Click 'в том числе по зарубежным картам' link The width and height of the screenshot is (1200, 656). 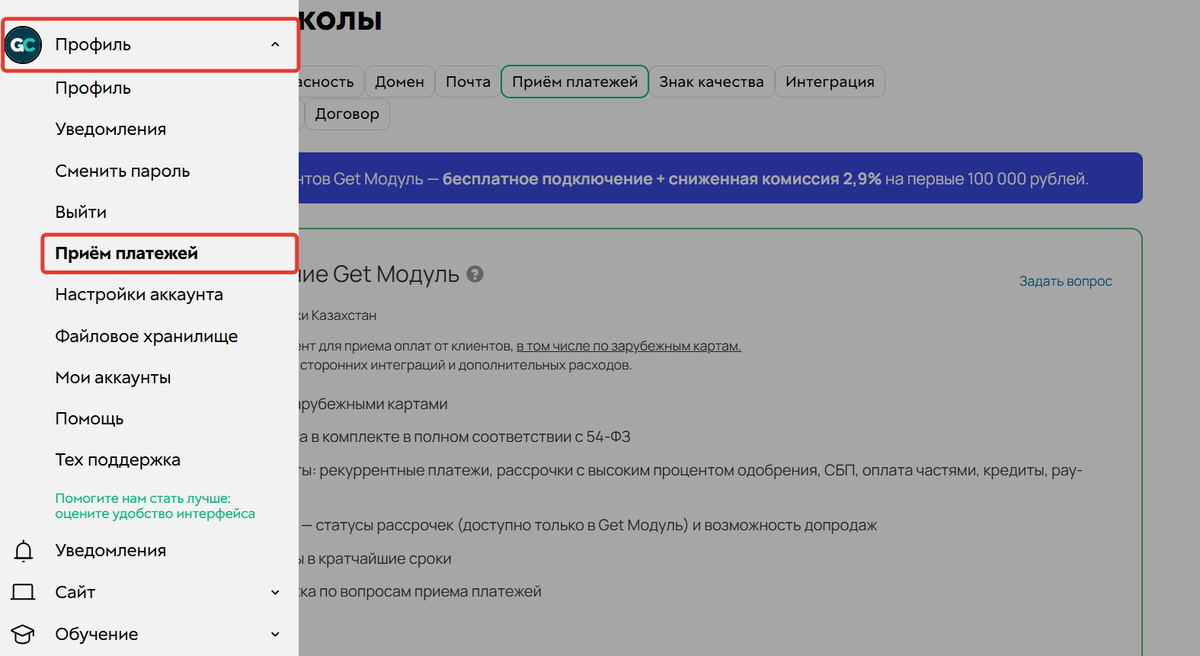pyautogui.click(x=629, y=346)
